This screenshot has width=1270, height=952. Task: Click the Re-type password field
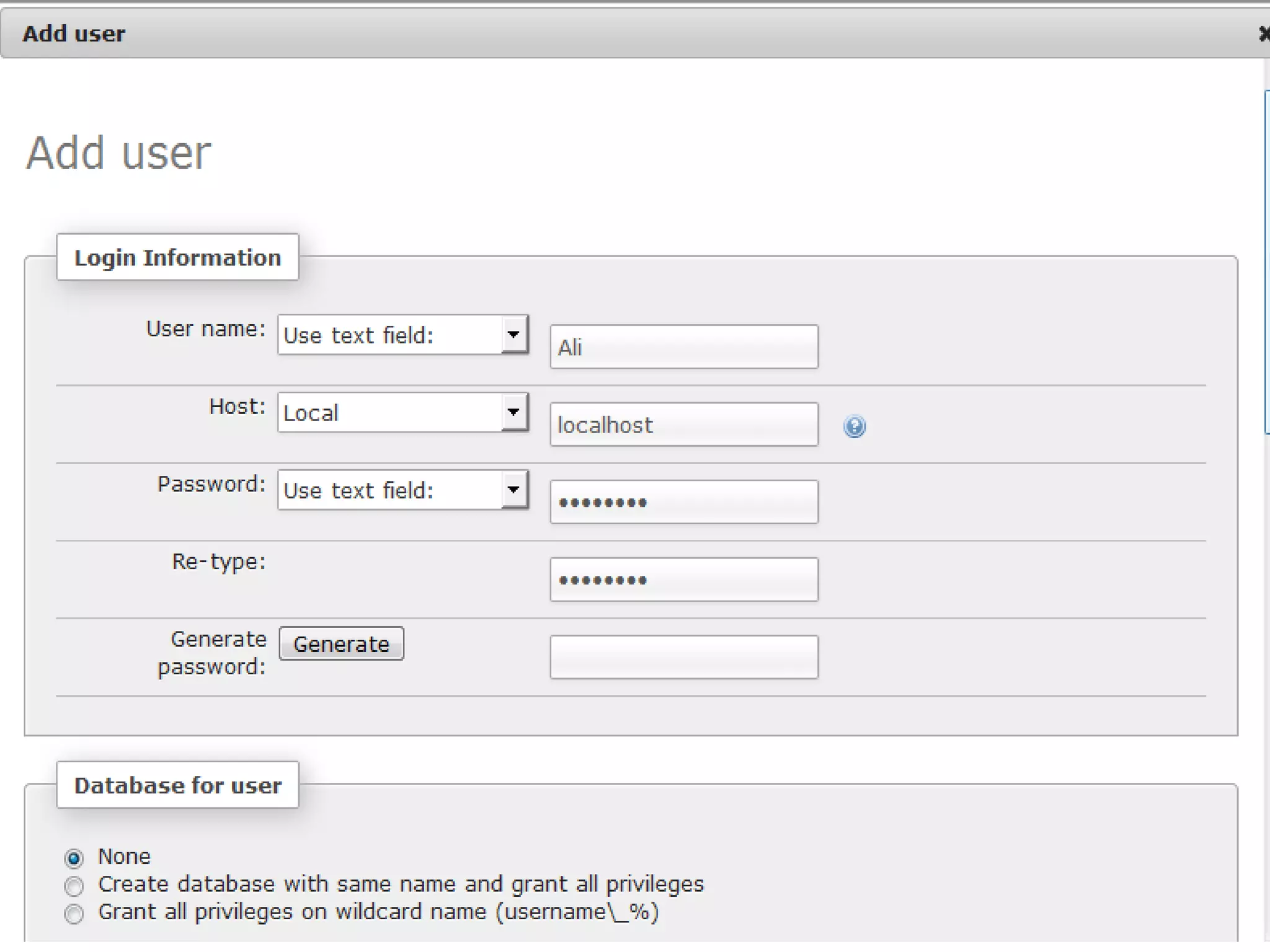pos(683,580)
